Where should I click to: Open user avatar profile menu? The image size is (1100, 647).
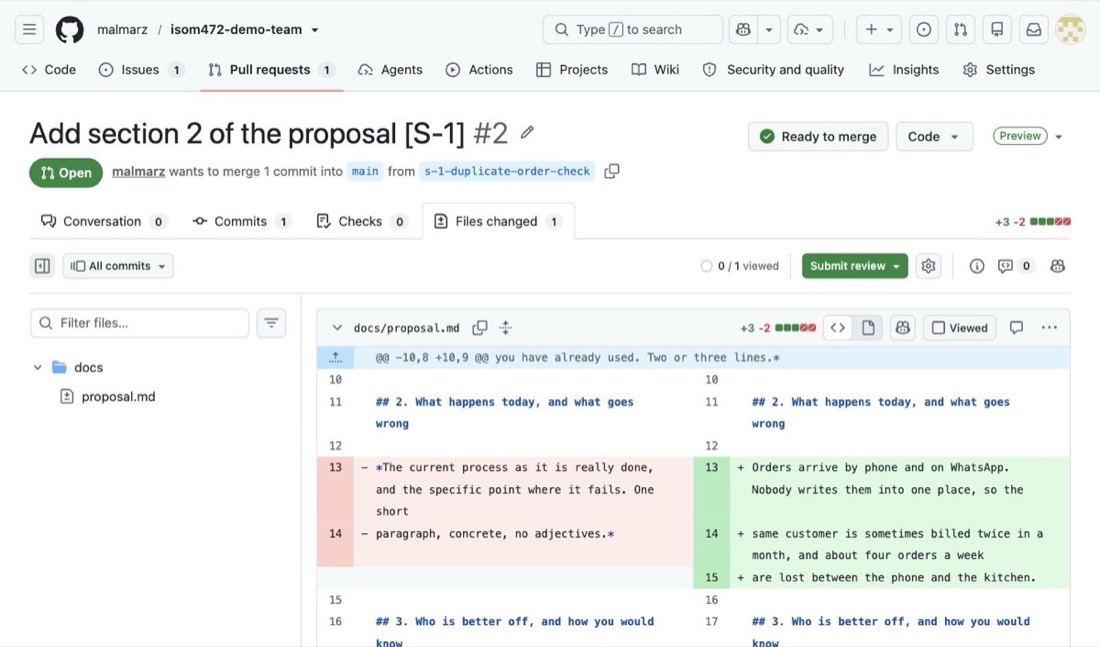1070,29
